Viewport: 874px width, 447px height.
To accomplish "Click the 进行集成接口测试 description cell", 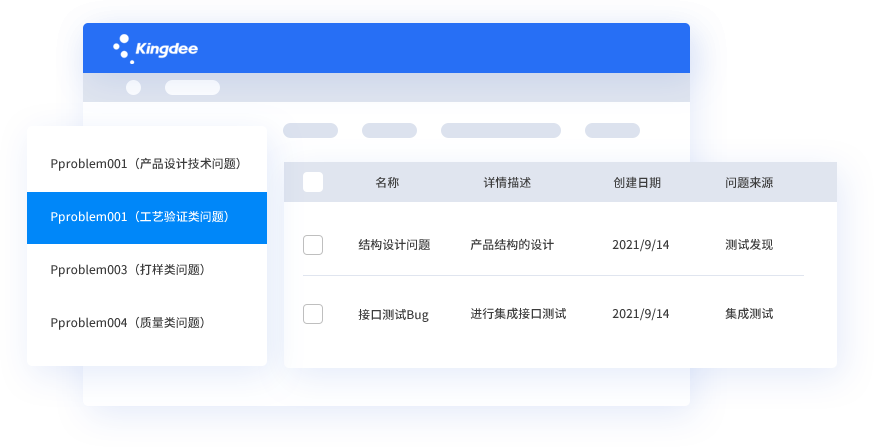I will tap(518, 314).
